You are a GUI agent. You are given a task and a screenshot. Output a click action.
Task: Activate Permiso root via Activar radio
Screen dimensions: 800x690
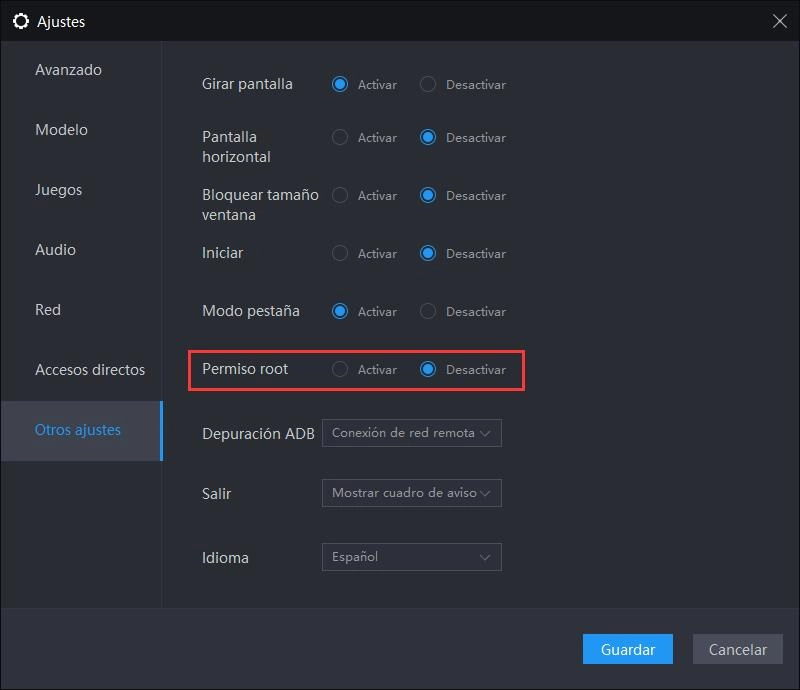(x=340, y=369)
